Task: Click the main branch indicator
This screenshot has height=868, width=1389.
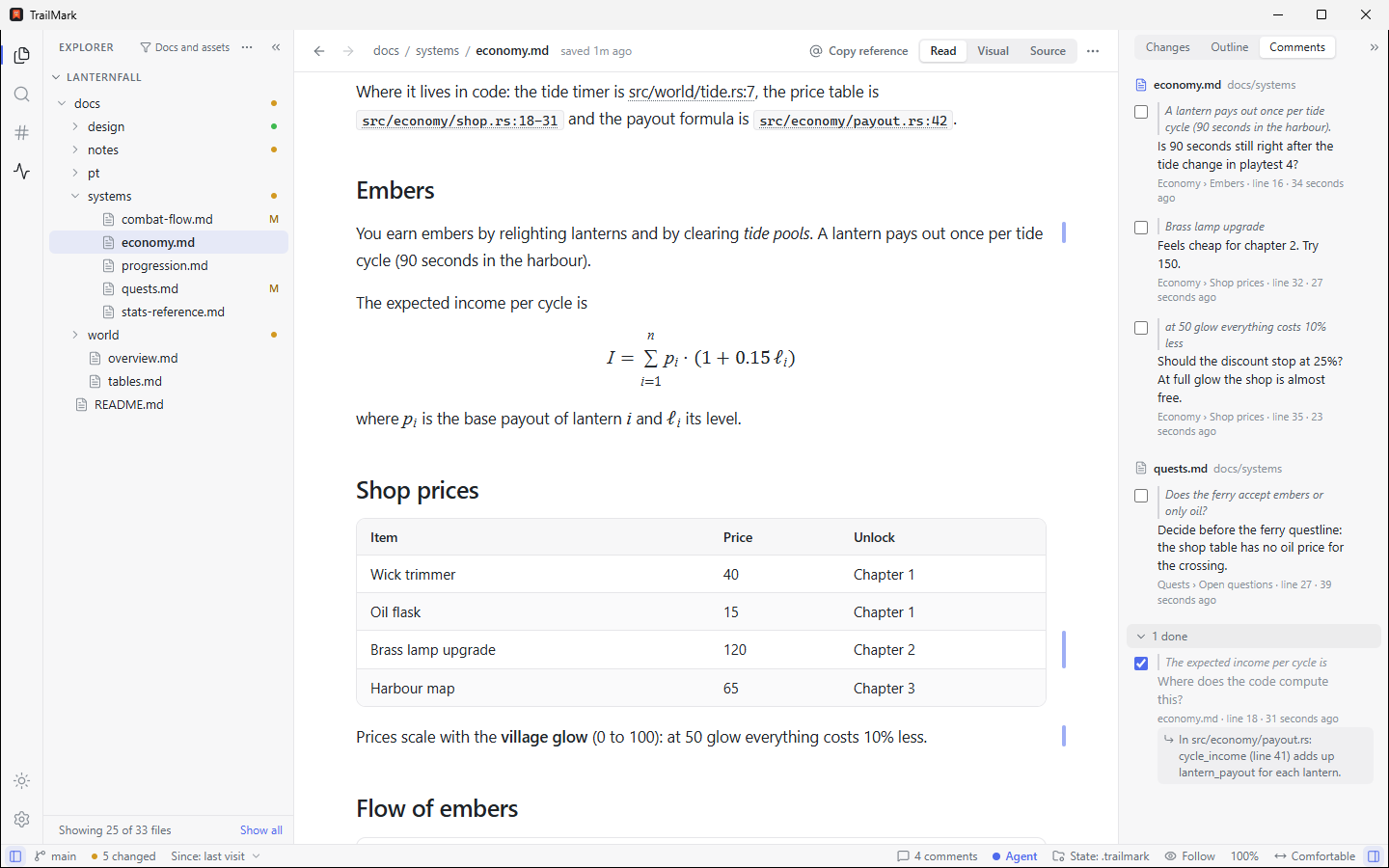Action: 56,856
